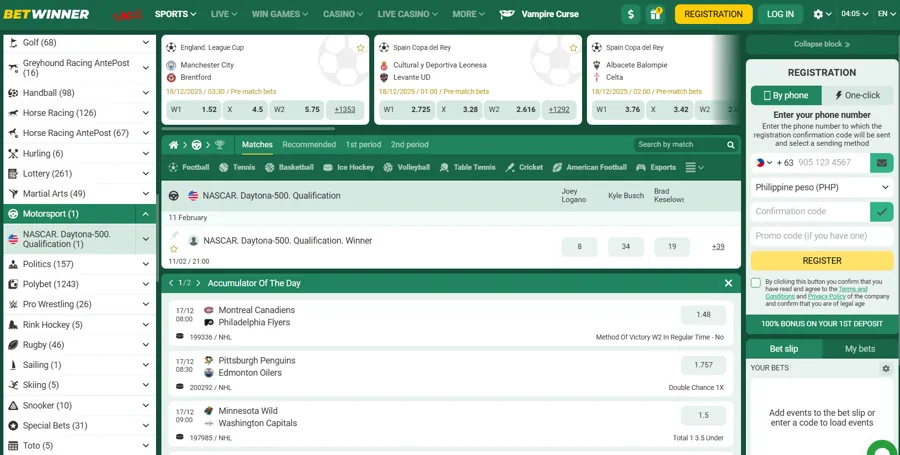This screenshot has height=455, width=900.
Task: Switch to the Recommended tab
Action: coord(309,145)
